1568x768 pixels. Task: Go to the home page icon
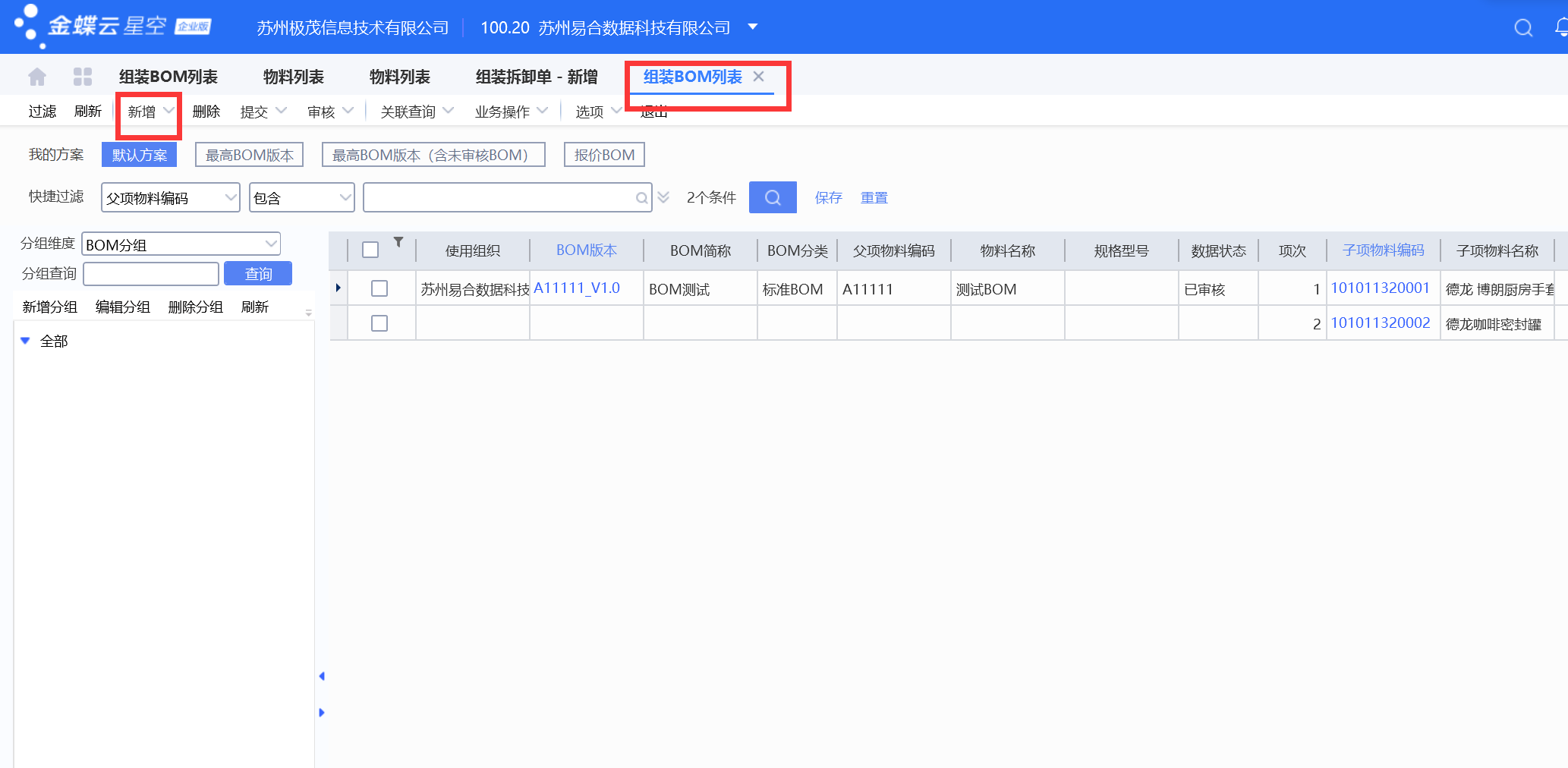(x=37, y=77)
